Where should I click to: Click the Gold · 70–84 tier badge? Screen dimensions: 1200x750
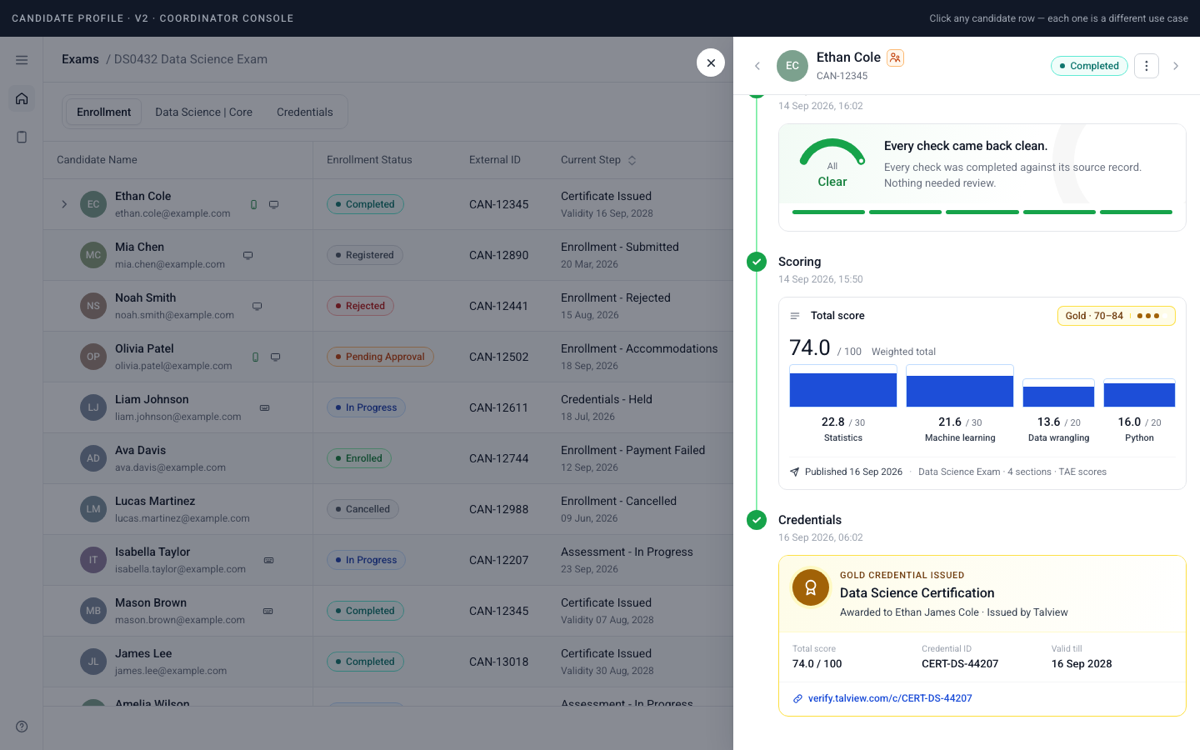1116,316
